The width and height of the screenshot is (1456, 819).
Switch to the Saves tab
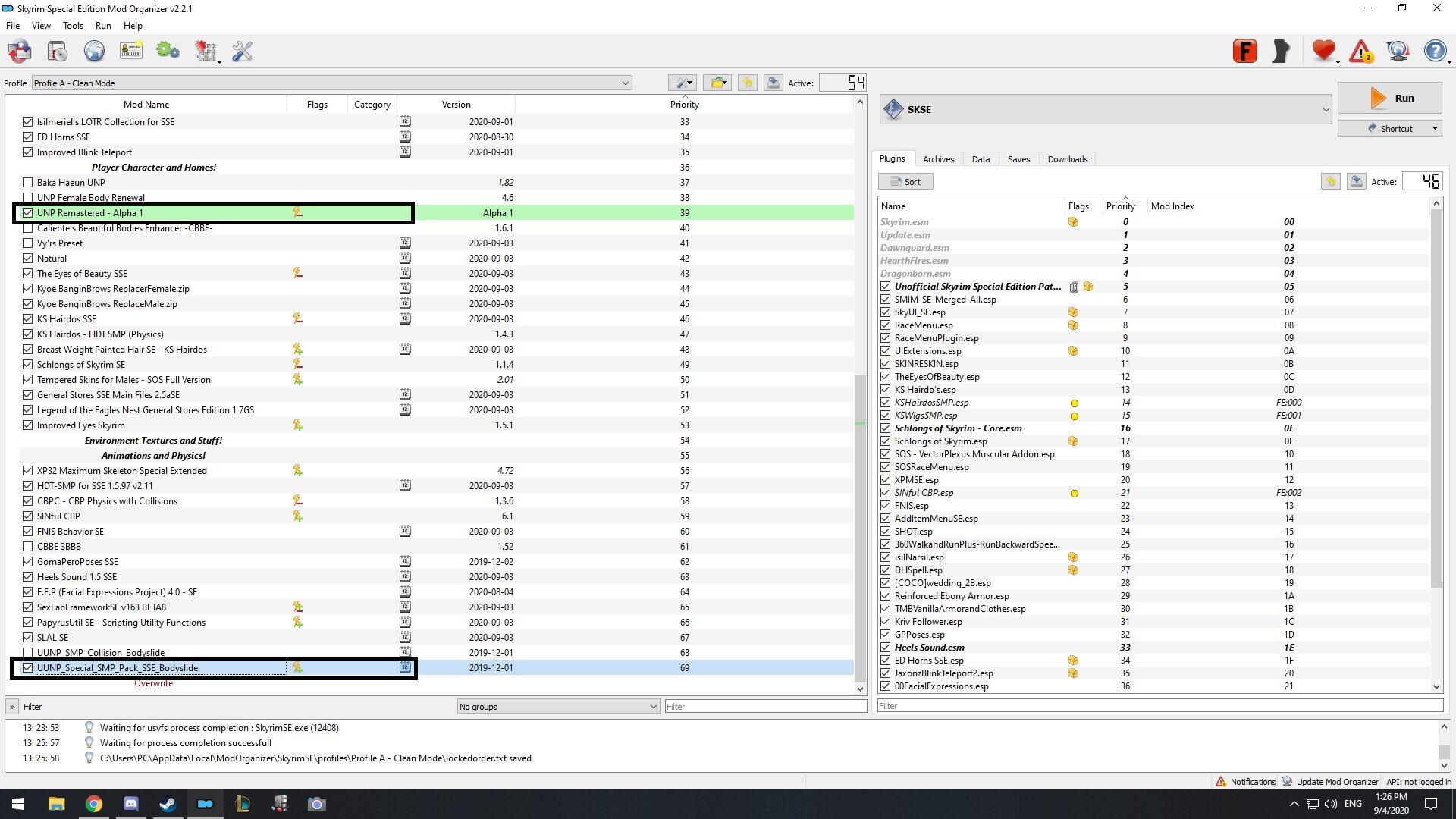coord(1018,159)
